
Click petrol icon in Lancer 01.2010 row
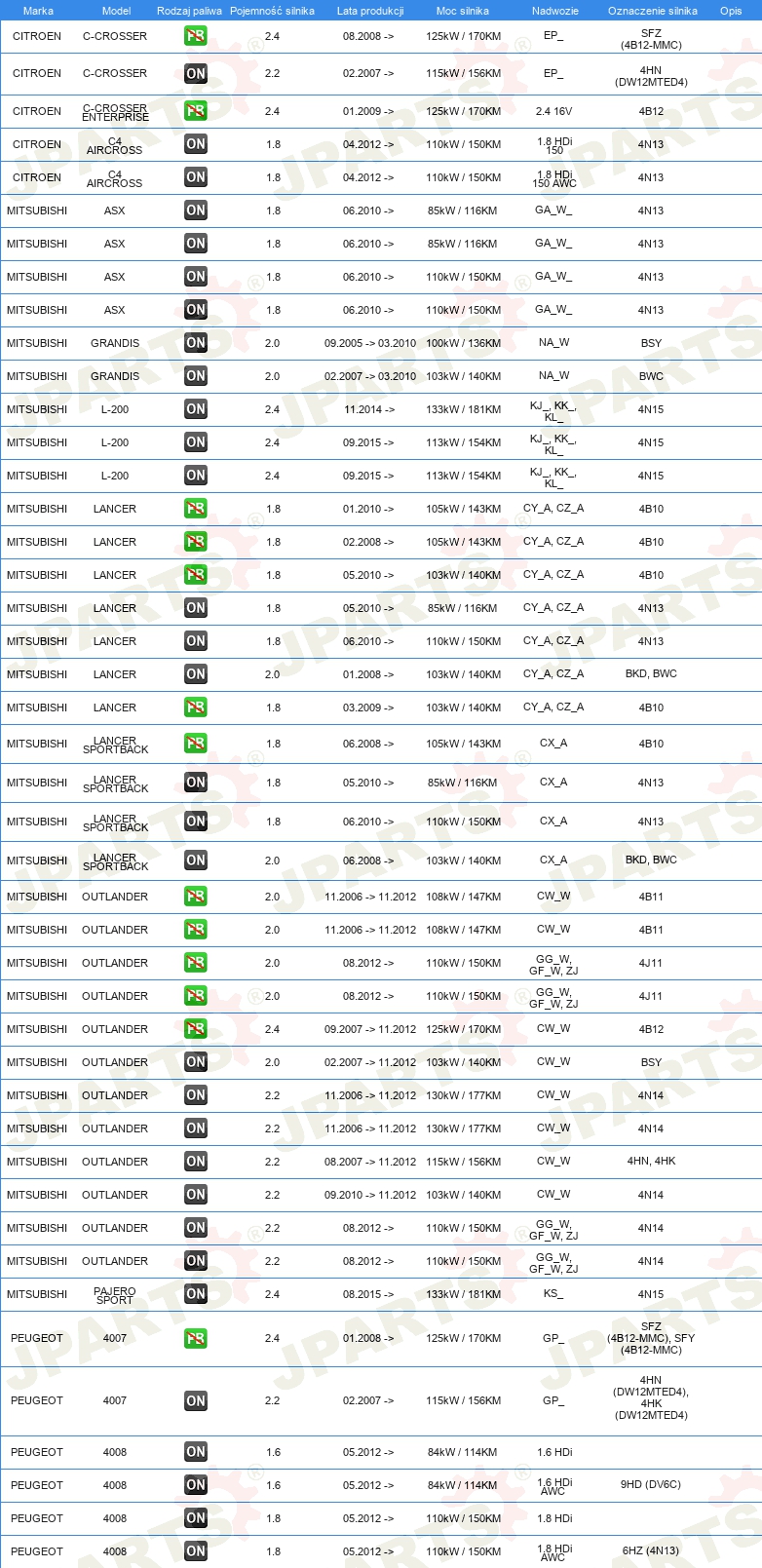point(196,509)
